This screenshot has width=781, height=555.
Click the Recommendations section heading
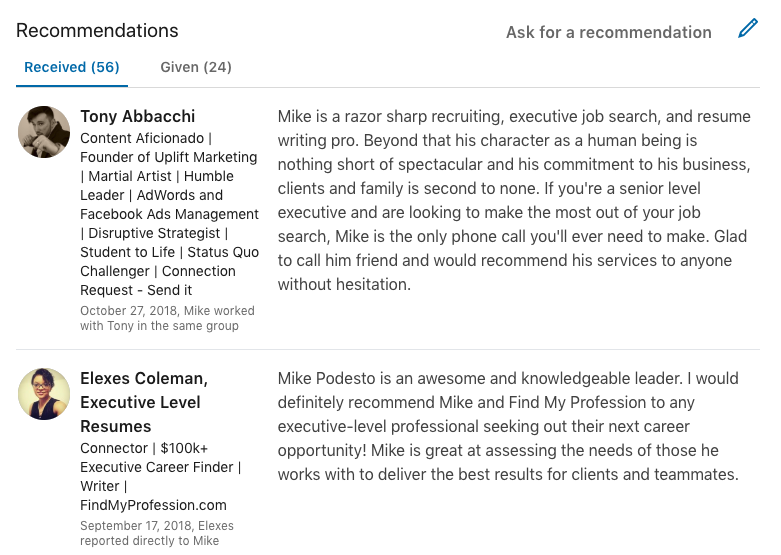[x=97, y=30]
